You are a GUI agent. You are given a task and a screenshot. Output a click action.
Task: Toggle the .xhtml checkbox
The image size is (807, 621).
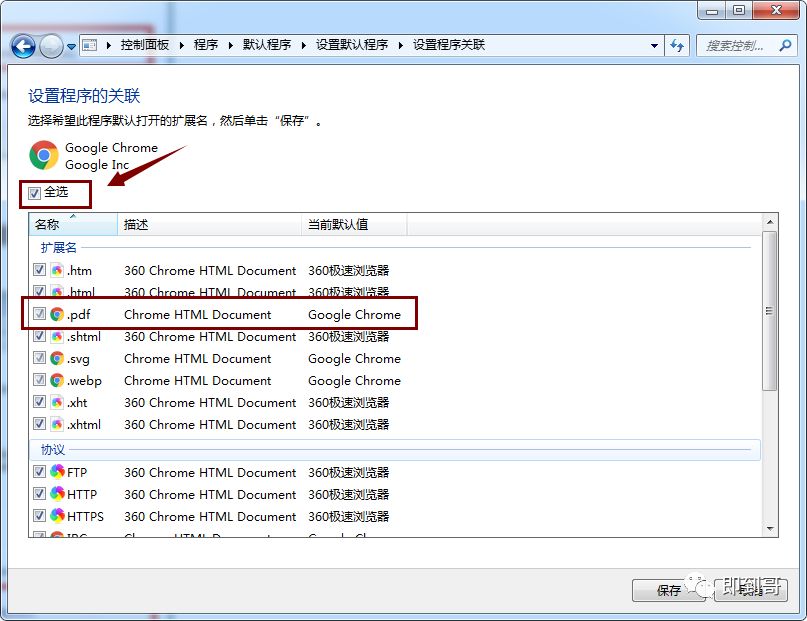coord(40,423)
